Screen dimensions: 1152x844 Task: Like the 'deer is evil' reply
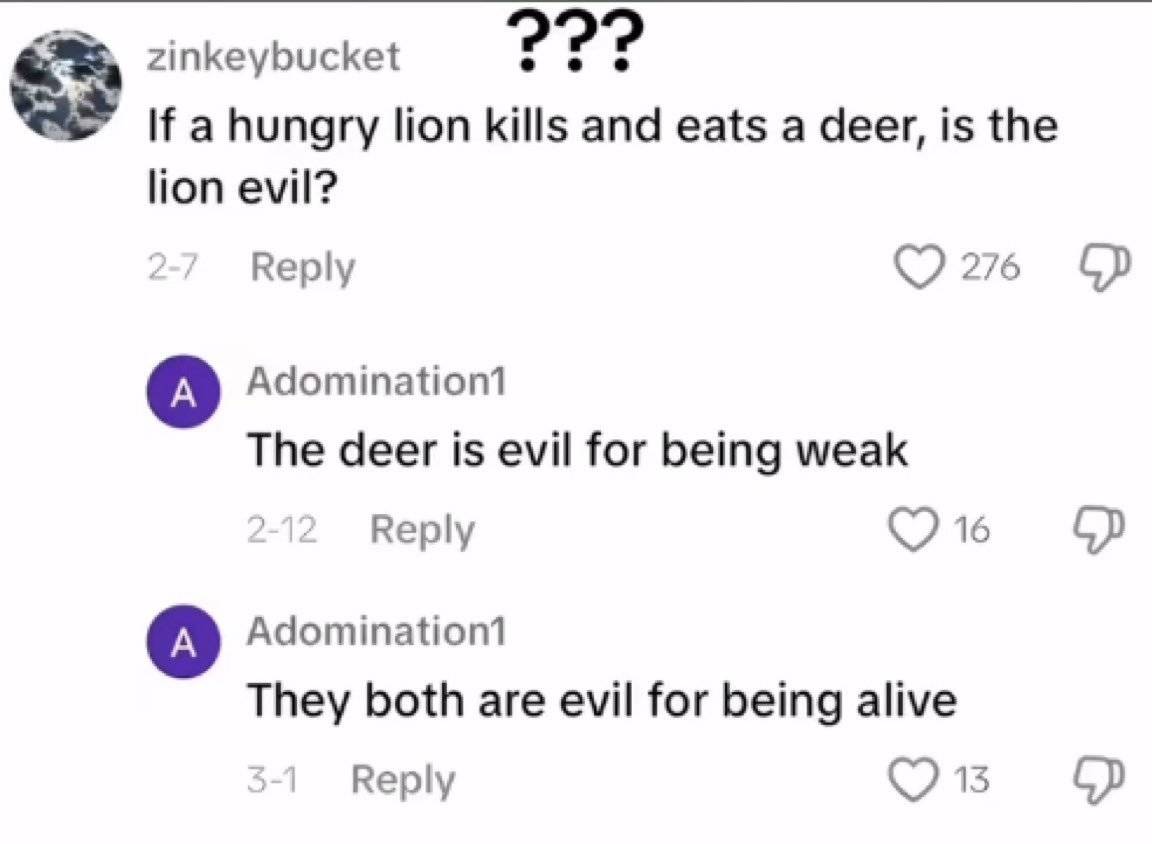click(914, 530)
